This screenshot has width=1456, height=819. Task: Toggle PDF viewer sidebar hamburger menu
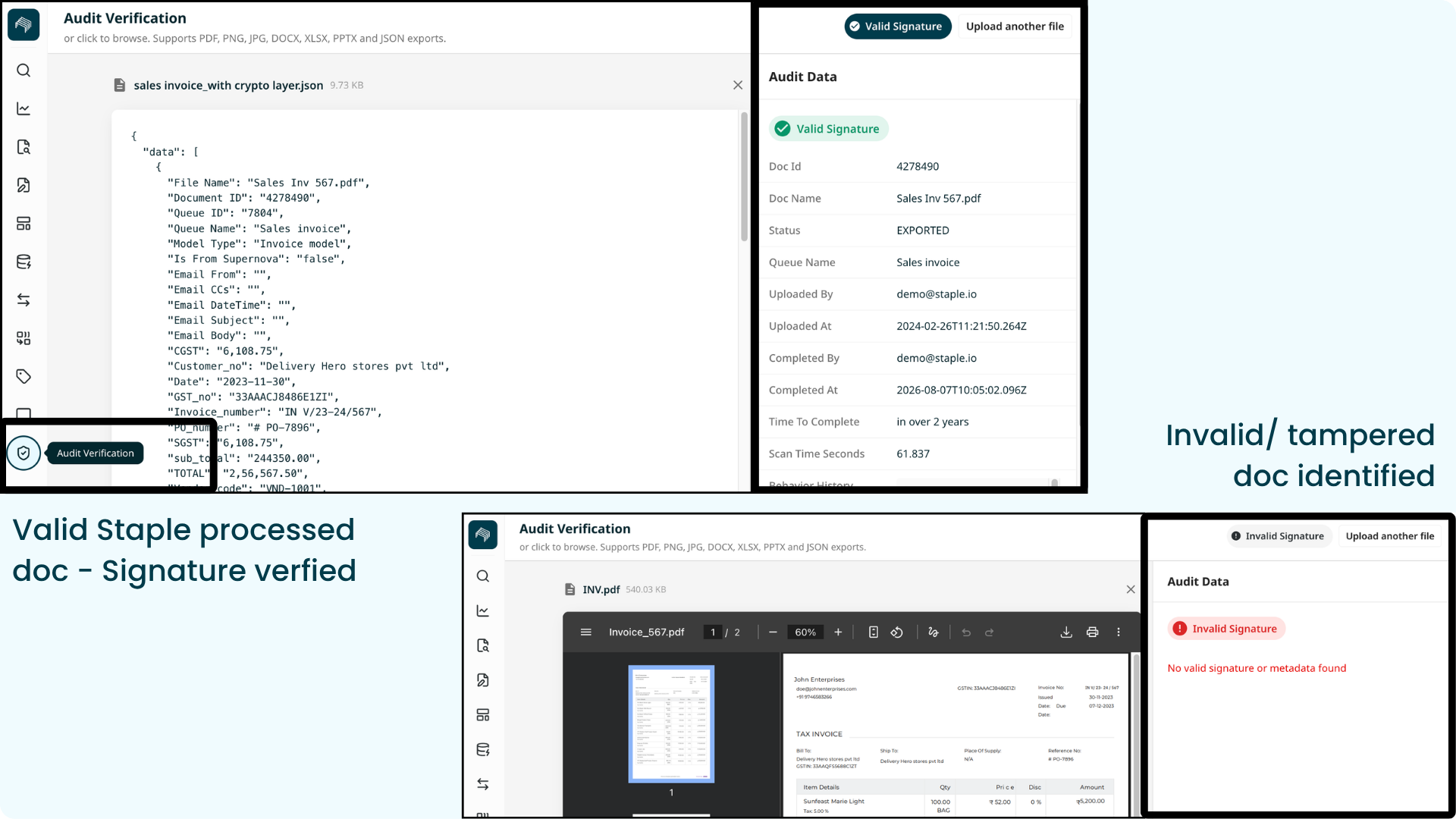click(x=585, y=632)
